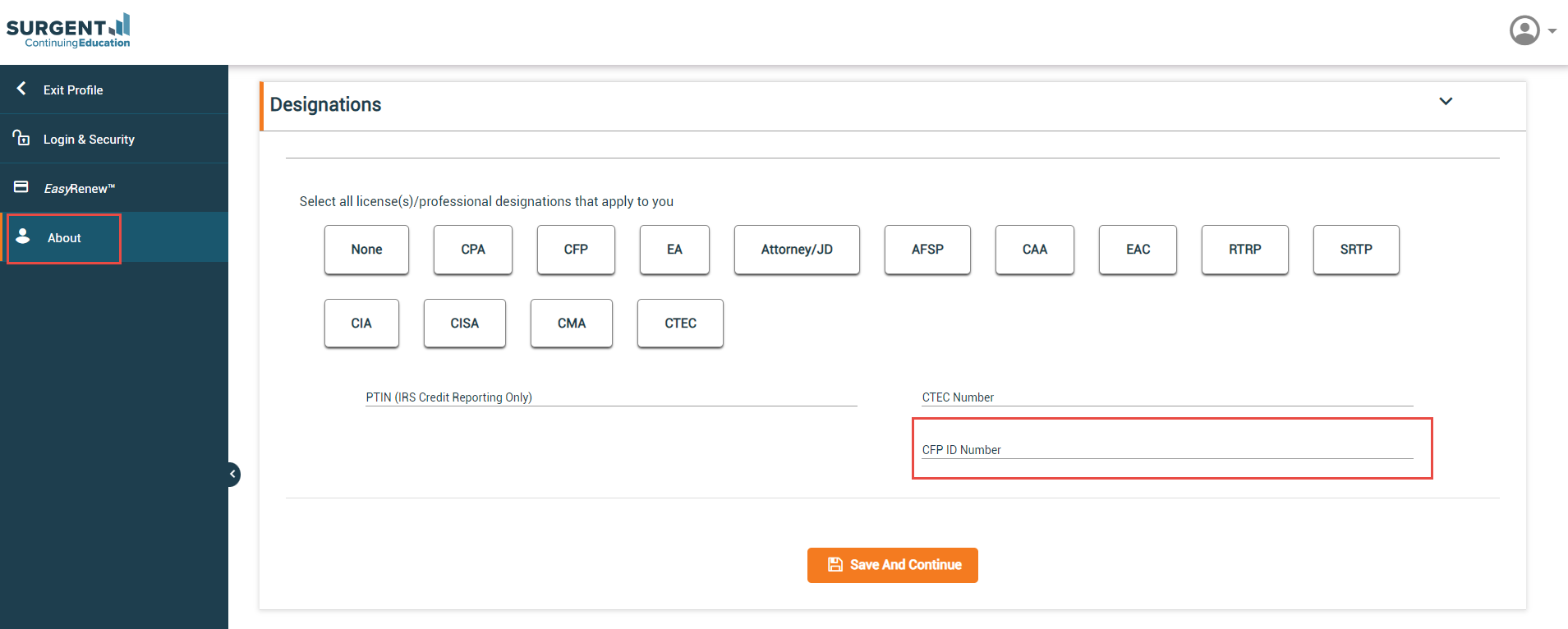Screen dimensions: 1568x629
Task: Expand the account dropdown caret
Action: pyautogui.click(x=1552, y=31)
